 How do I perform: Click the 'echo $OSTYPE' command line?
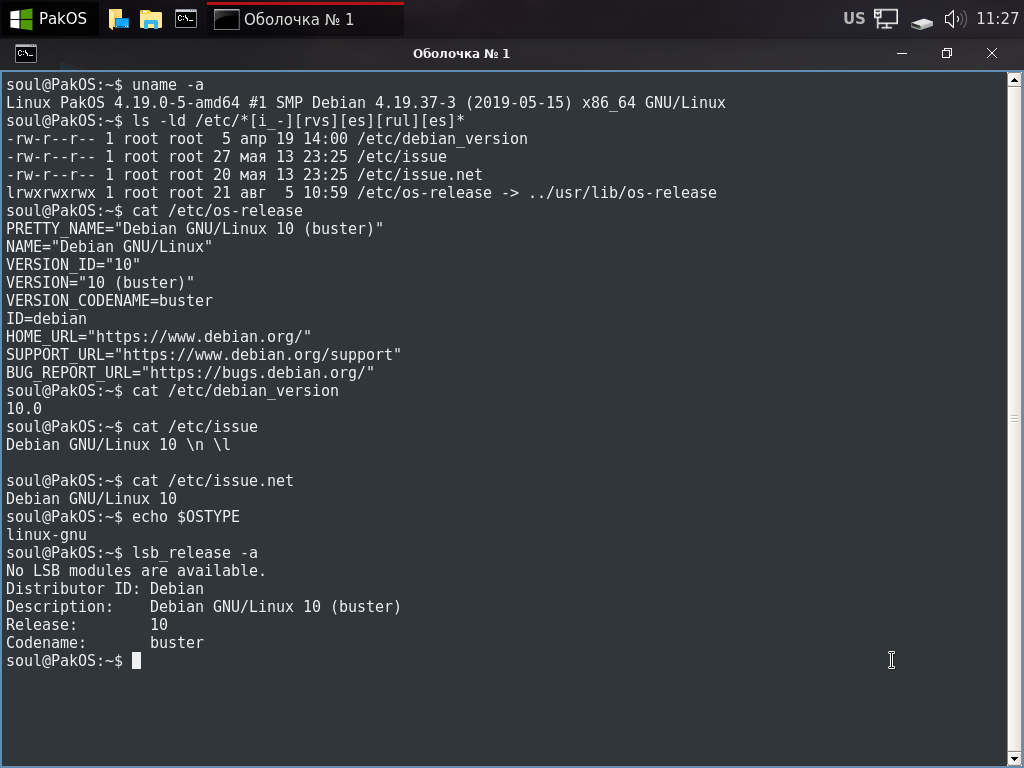(123, 517)
